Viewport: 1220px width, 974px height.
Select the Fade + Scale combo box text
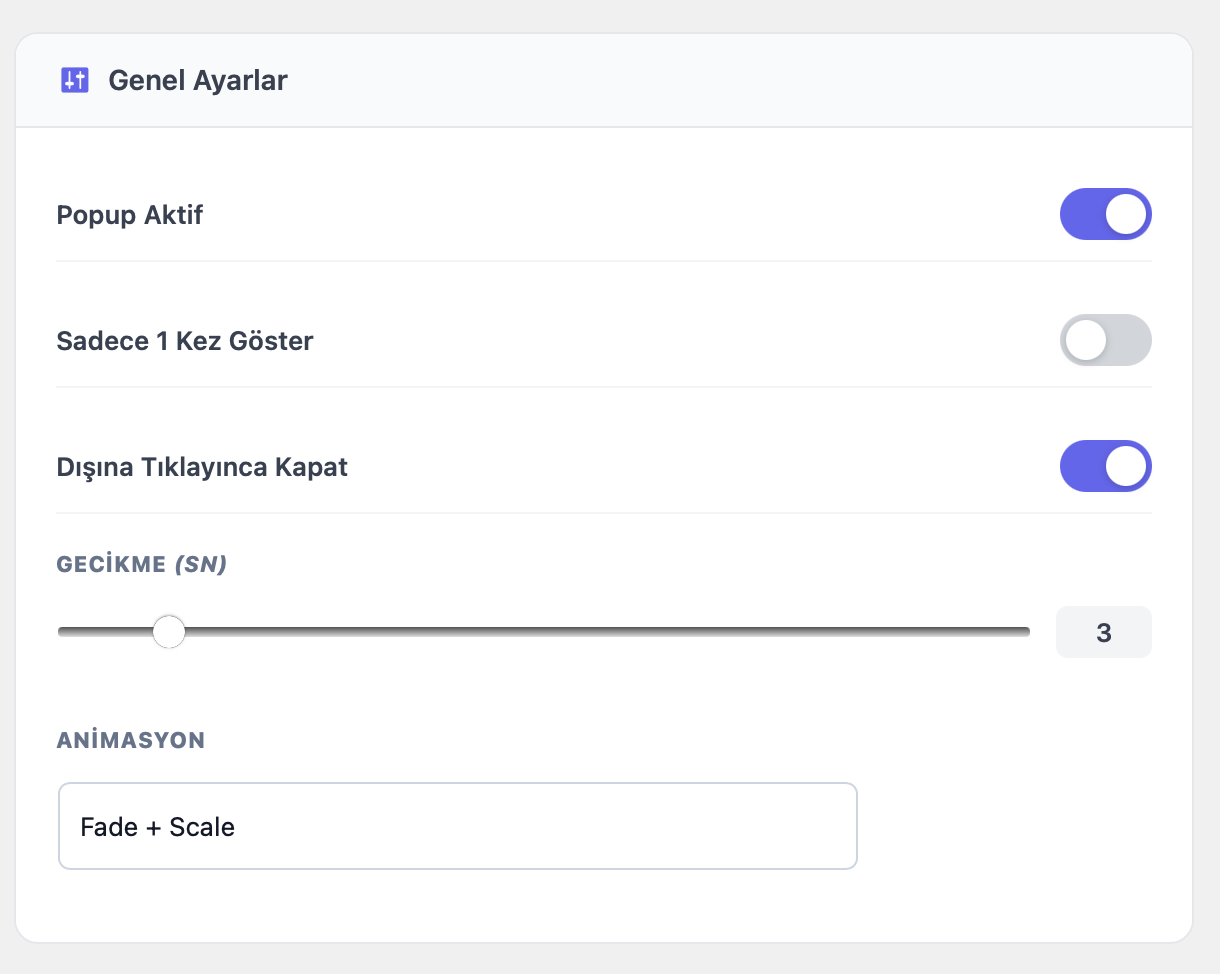(x=157, y=827)
